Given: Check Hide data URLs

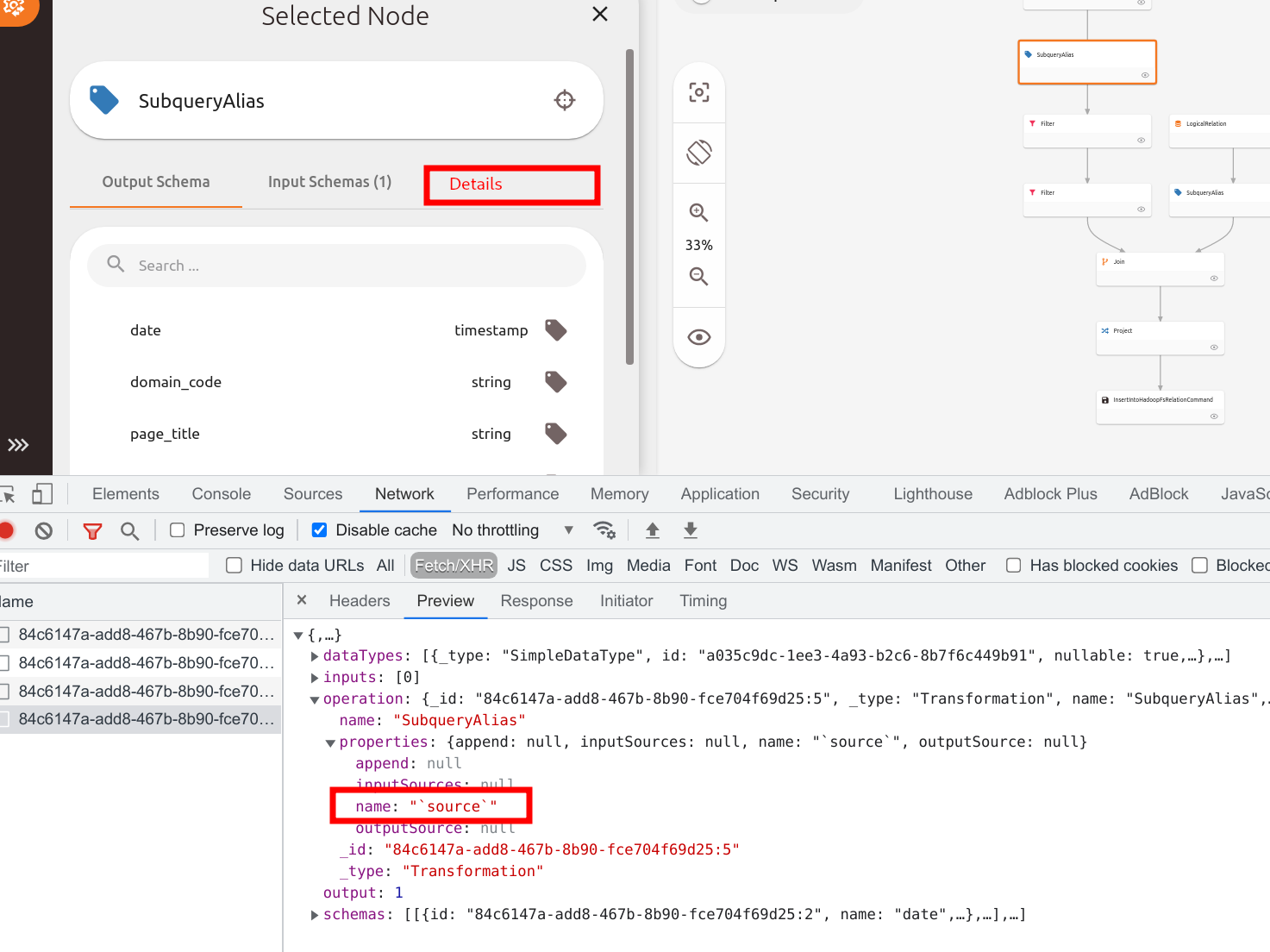Looking at the screenshot, I should tap(233, 565).
